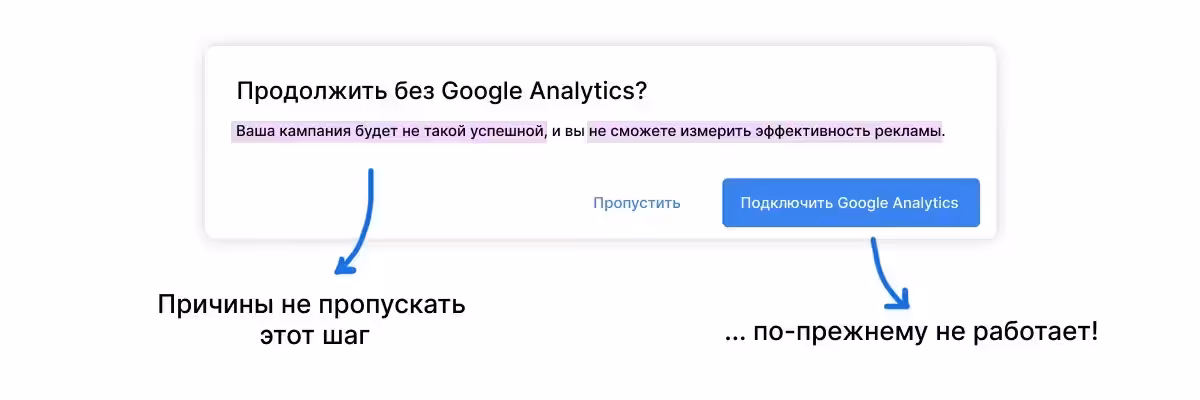1200x400 pixels.
Task: Click the unhighlighted text и вы
Action: click(567, 132)
